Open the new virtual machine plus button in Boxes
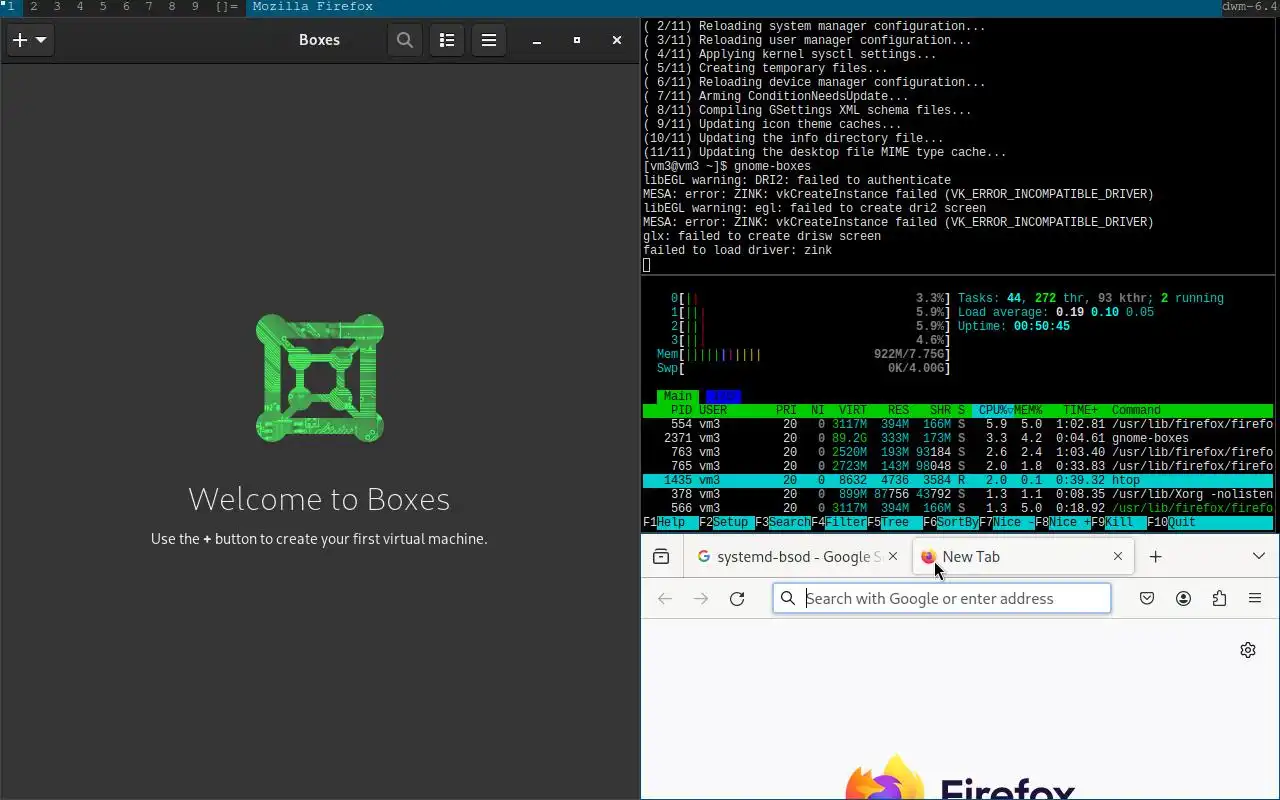 (20, 40)
